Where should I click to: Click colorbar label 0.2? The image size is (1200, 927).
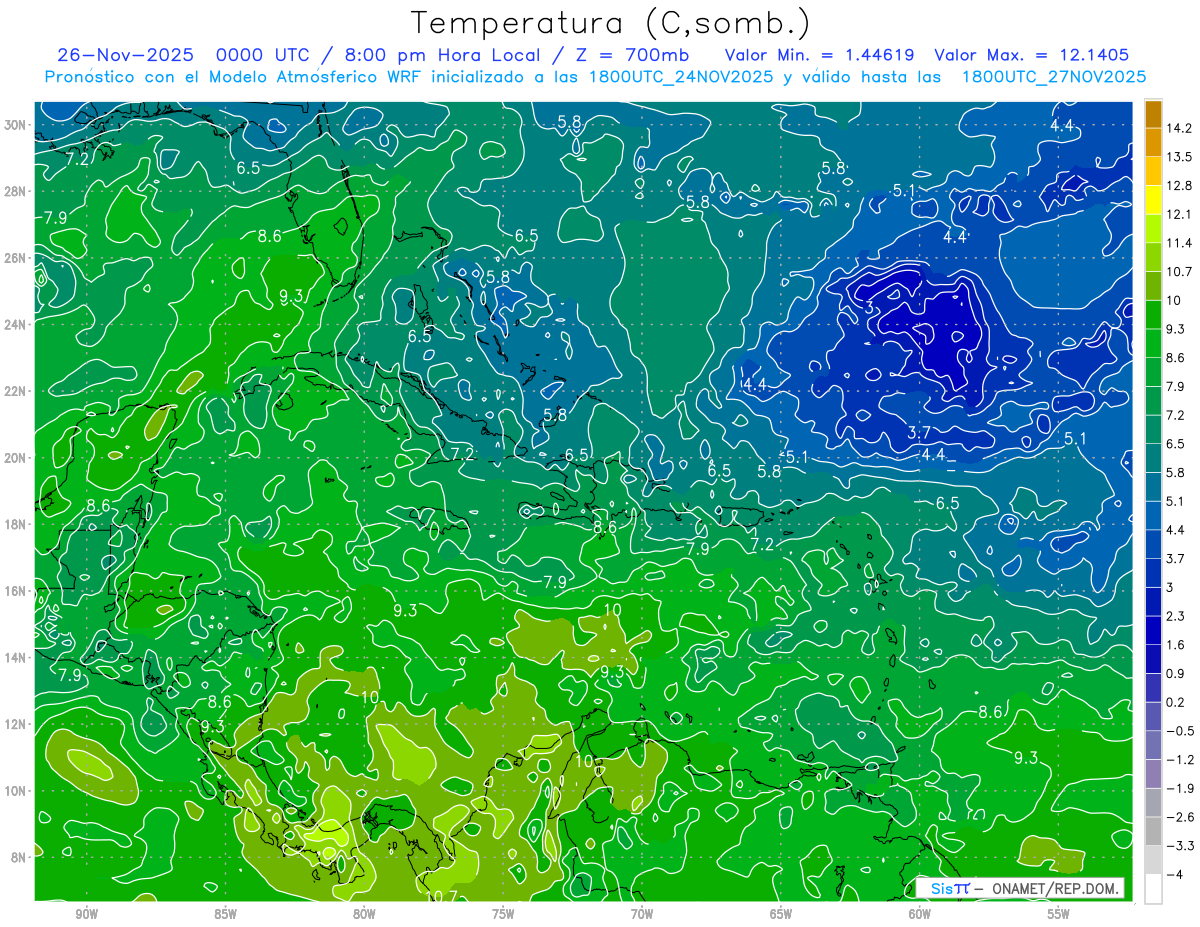point(1176,702)
